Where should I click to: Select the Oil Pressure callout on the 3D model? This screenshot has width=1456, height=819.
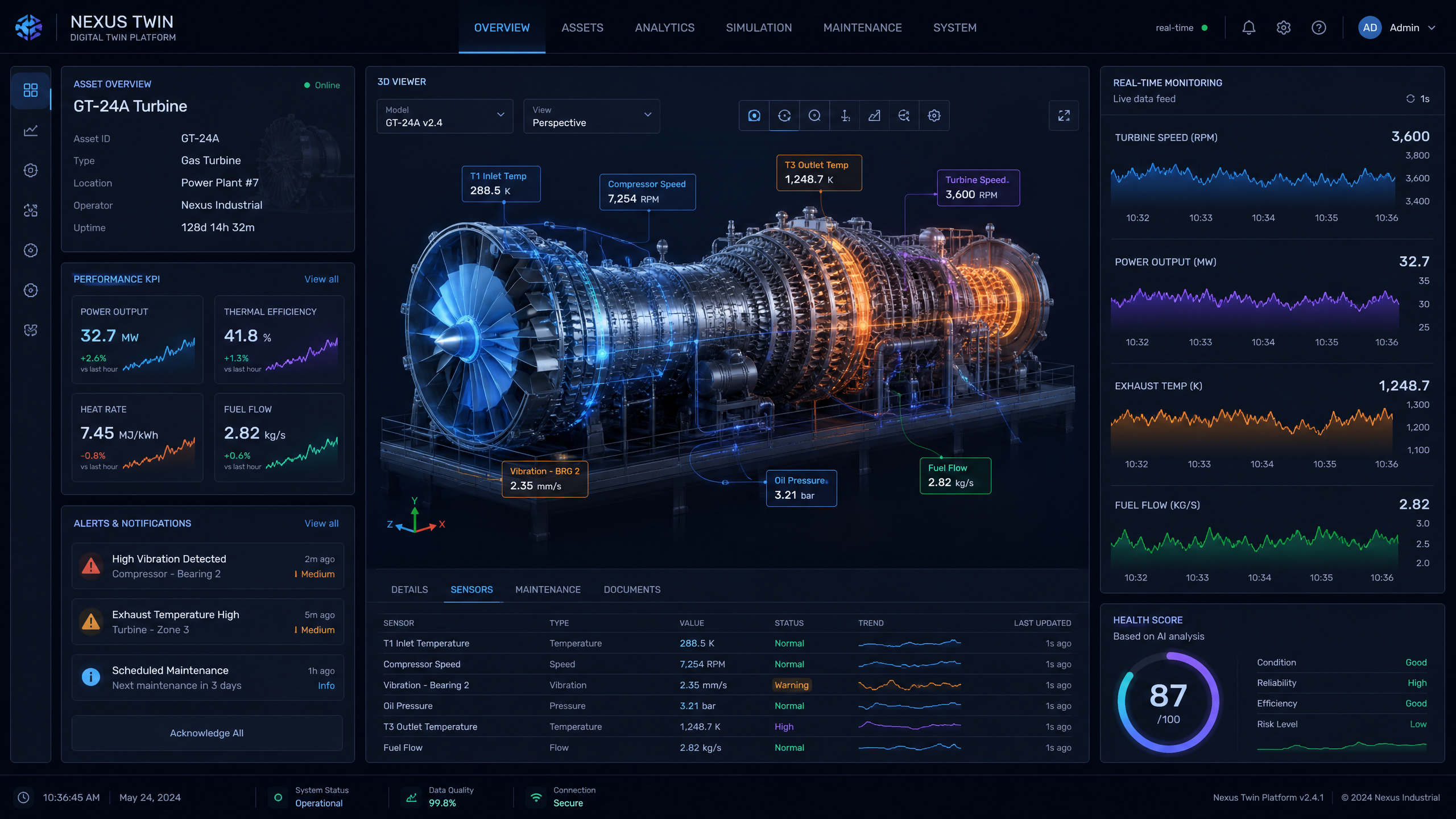[x=801, y=488]
